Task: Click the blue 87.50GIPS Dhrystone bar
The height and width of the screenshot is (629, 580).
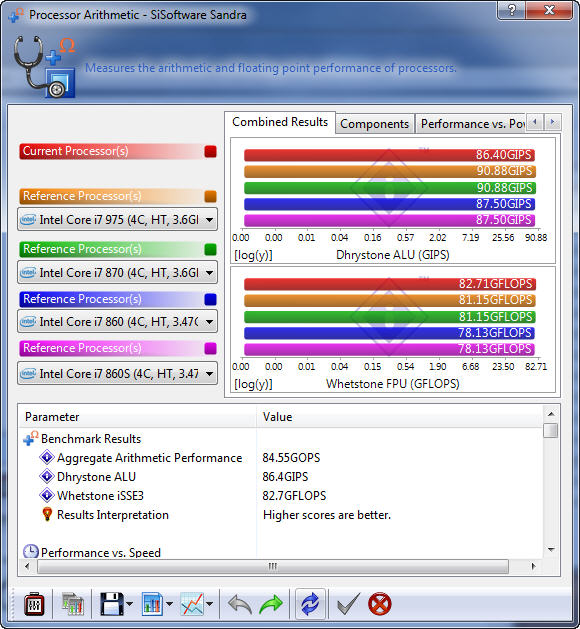Action: click(389, 204)
